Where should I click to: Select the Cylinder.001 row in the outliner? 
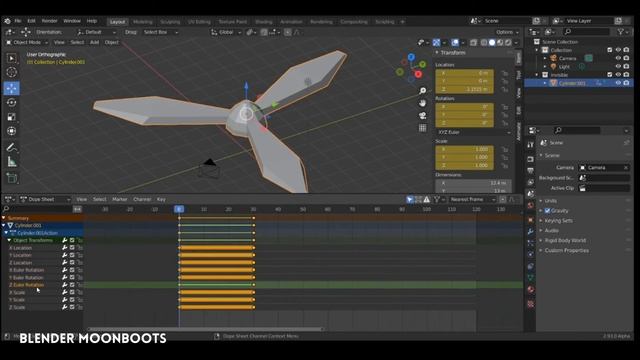(x=579, y=83)
